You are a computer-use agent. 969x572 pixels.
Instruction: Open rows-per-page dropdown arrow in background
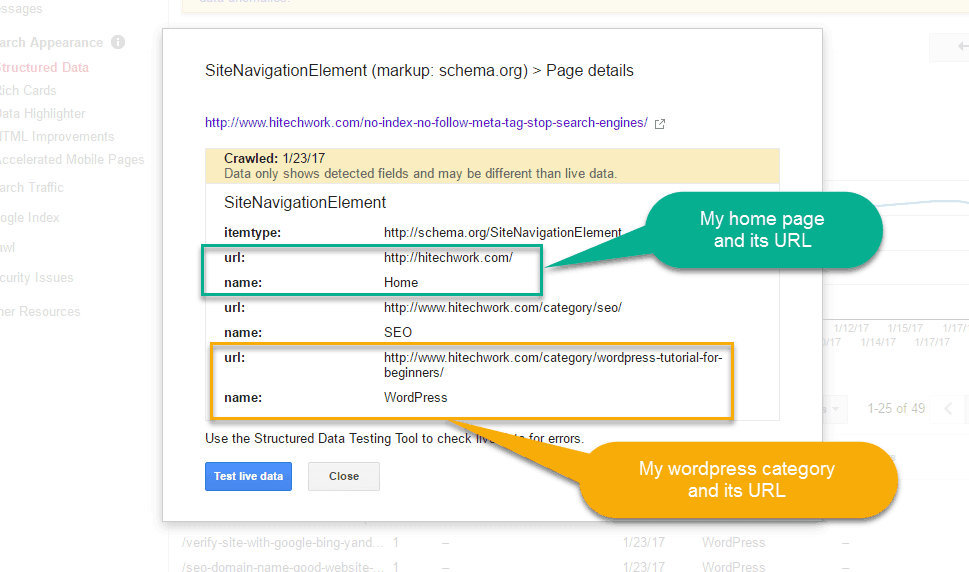(836, 409)
